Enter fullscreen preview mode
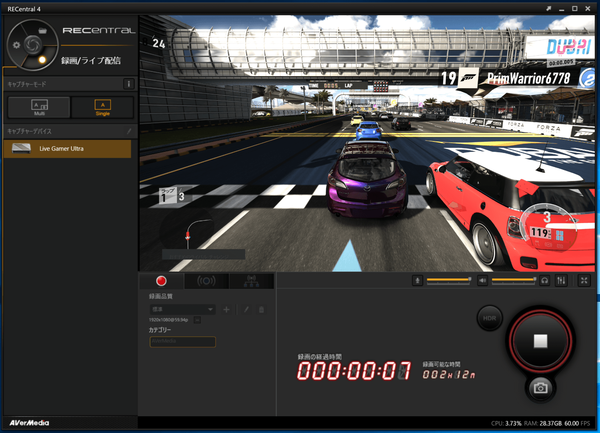600x433 pixels. pyautogui.click(x=584, y=281)
